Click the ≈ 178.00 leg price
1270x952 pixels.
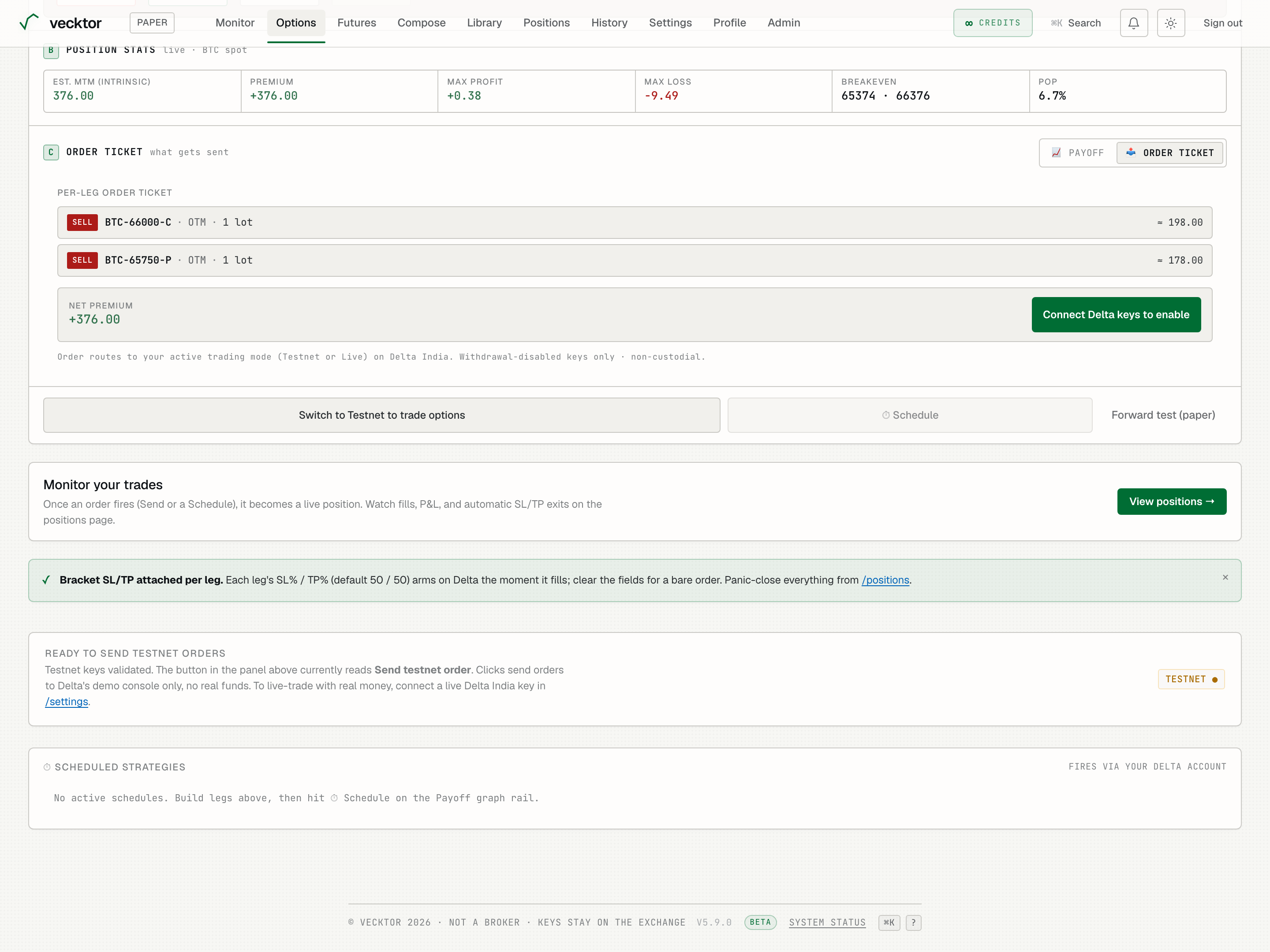click(x=1179, y=260)
